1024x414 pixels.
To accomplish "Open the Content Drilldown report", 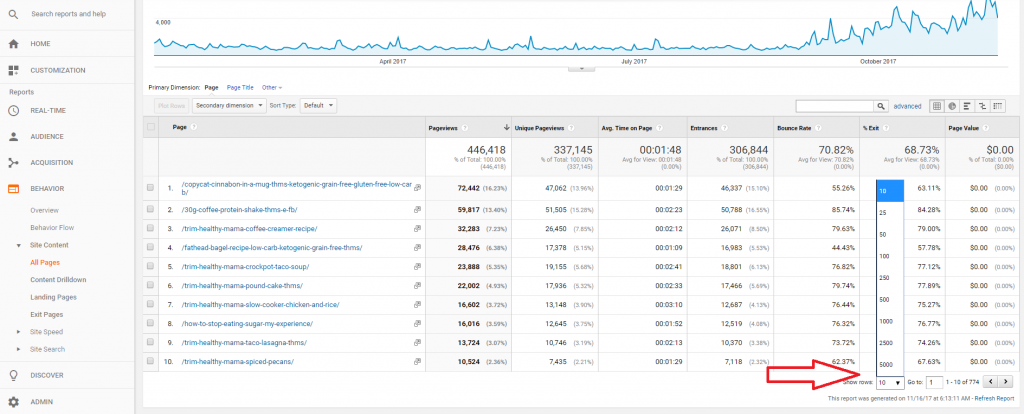I will [58, 279].
